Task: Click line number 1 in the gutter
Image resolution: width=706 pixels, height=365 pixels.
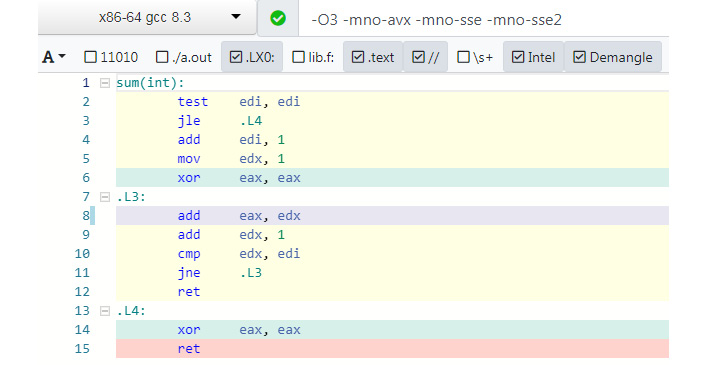Action: [x=86, y=83]
